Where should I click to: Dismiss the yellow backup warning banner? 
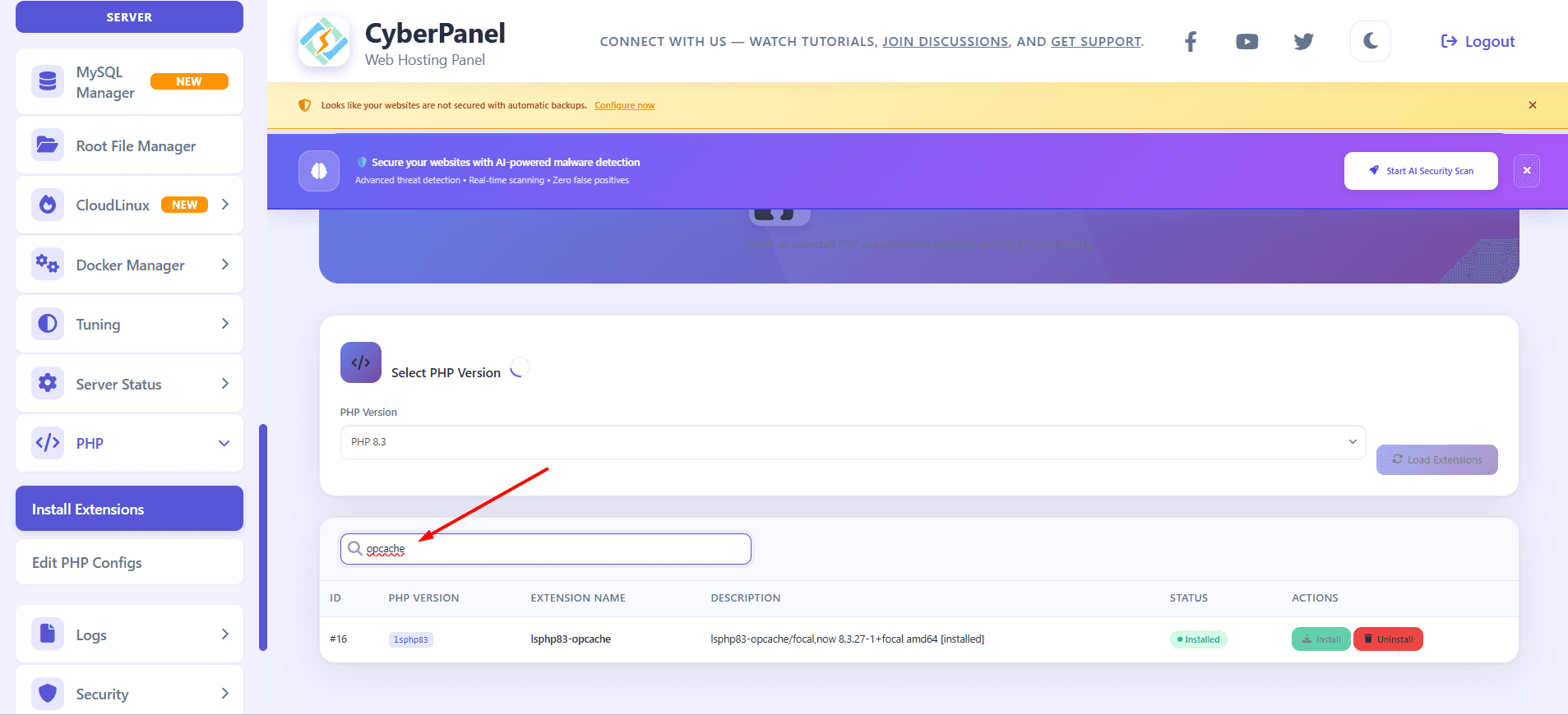pyautogui.click(x=1532, y=105)
